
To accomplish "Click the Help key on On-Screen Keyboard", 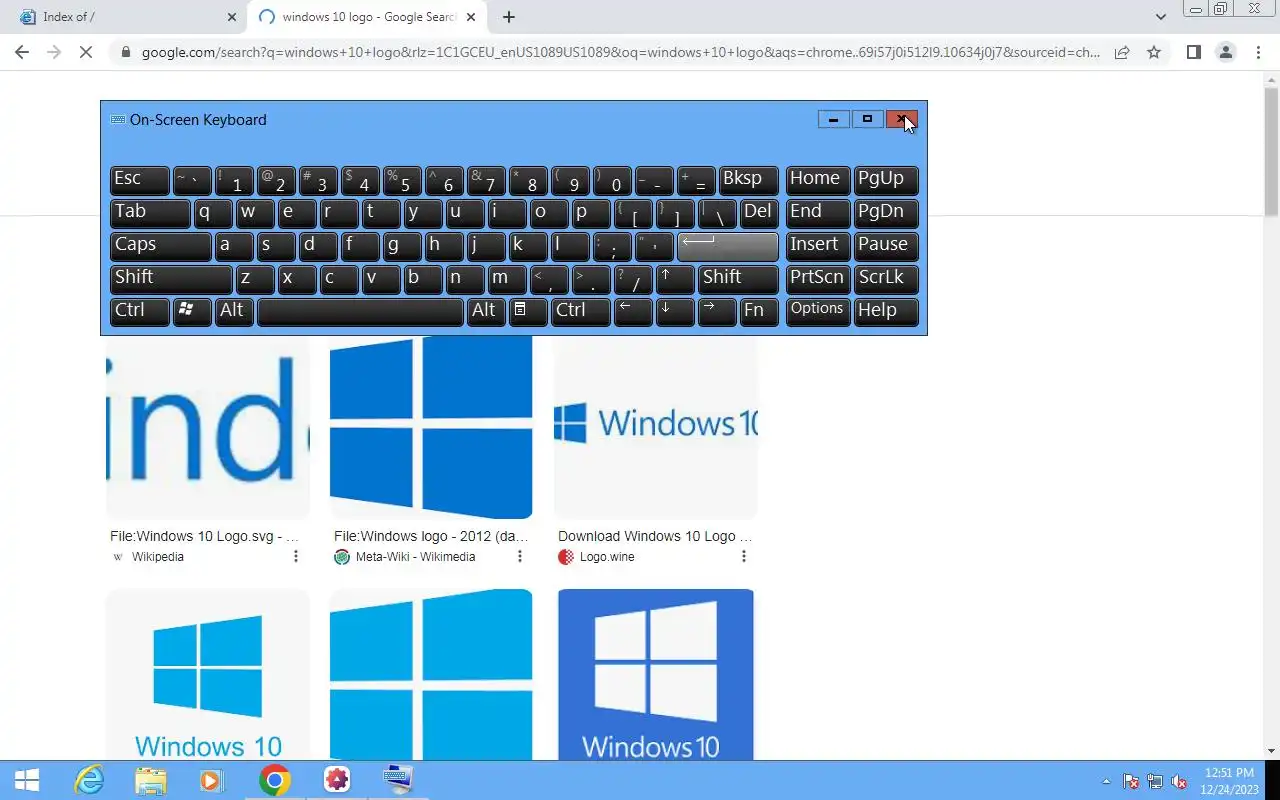I will pos(886,311).
